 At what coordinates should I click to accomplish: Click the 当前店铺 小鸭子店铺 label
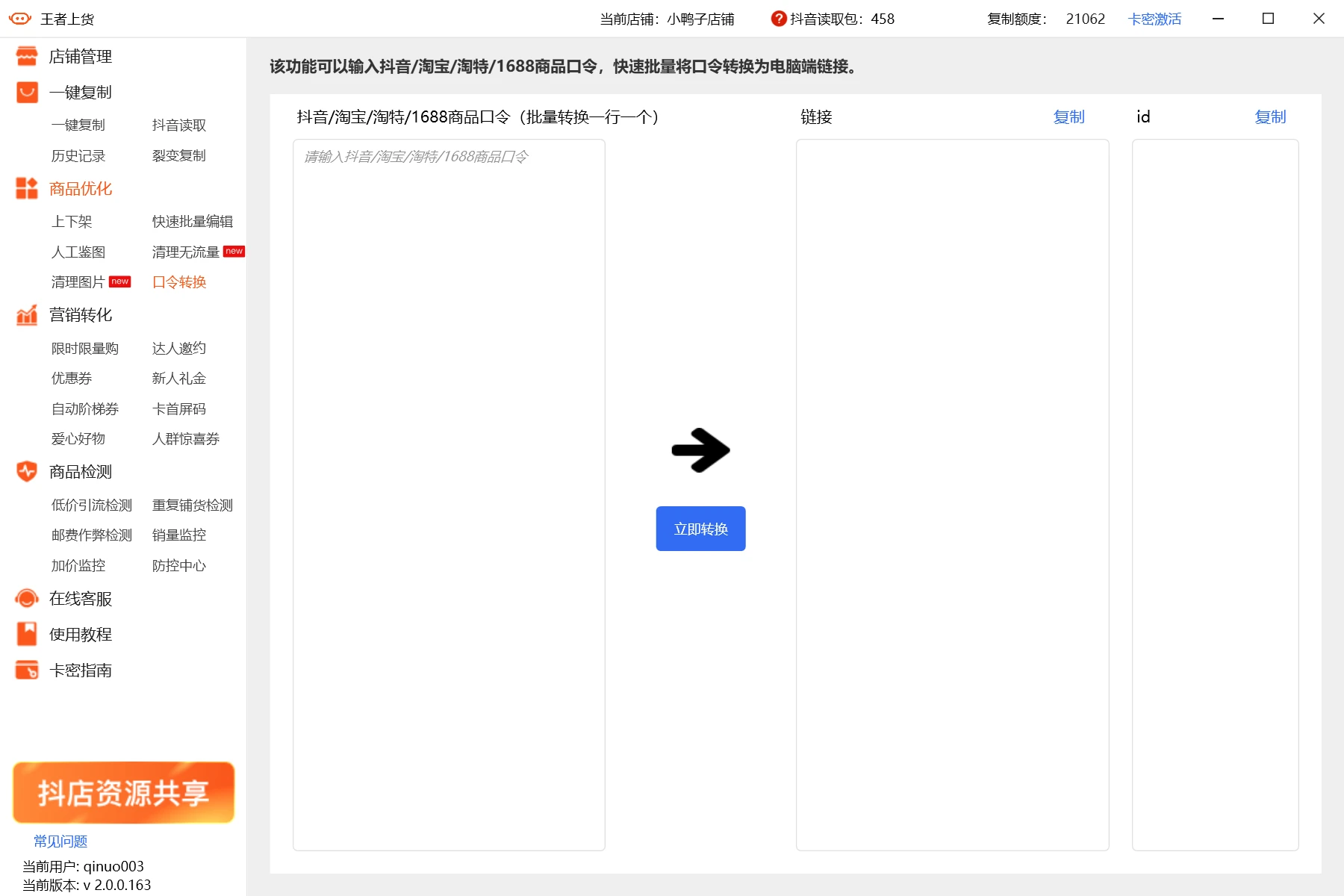click(667, 19)
